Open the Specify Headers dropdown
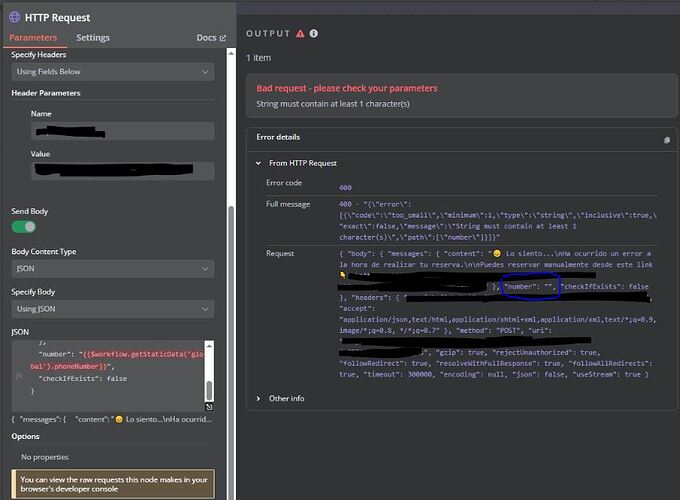This screenshot has width=680, height=500. pyautogui.click(x=113, y=72)
